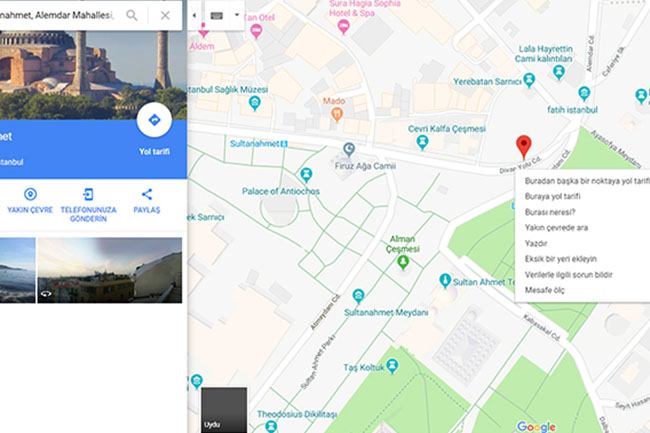Viewport: 650px width, 433px height.
Task: Click "Yakın çevrede ara" menu option
Action: point(556,227)
